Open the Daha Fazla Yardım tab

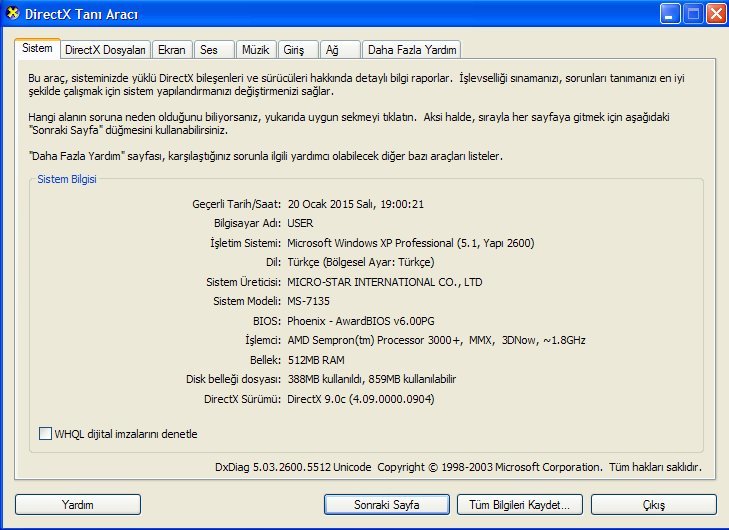[x=411, y=50]
